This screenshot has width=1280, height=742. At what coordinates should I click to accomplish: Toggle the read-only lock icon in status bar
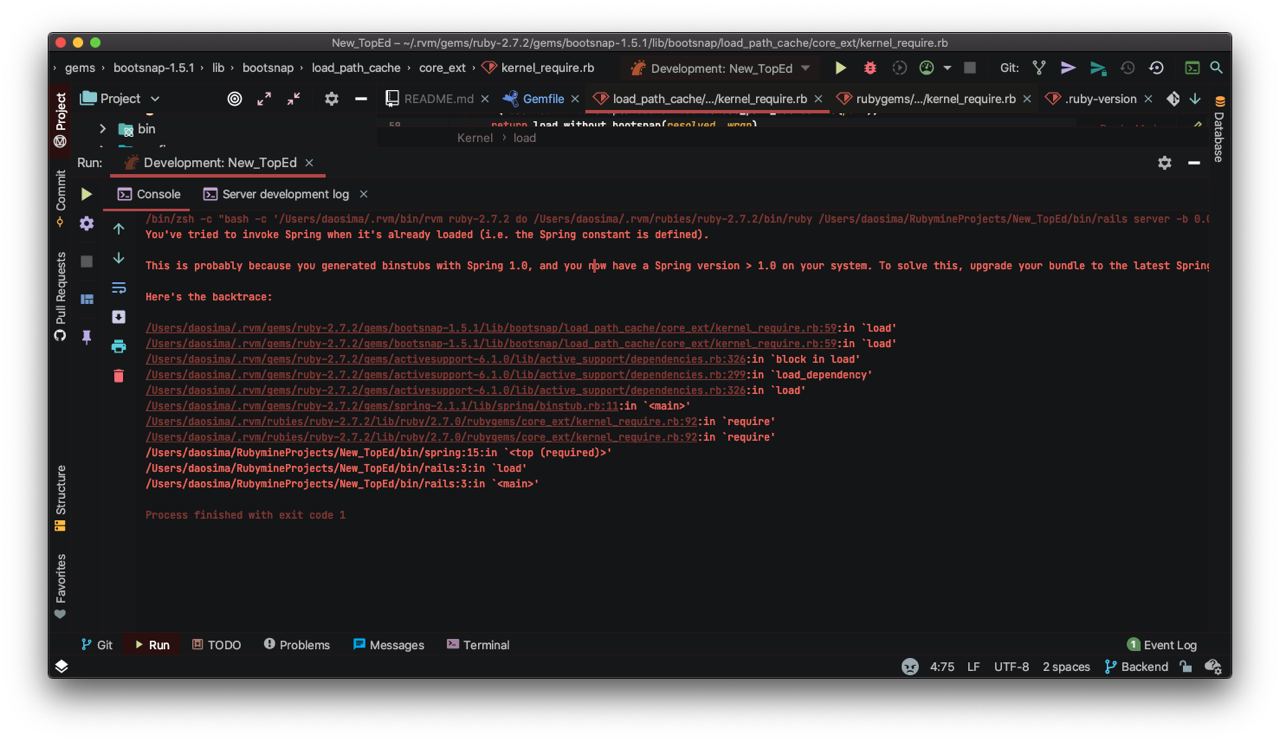(1186, 667)
